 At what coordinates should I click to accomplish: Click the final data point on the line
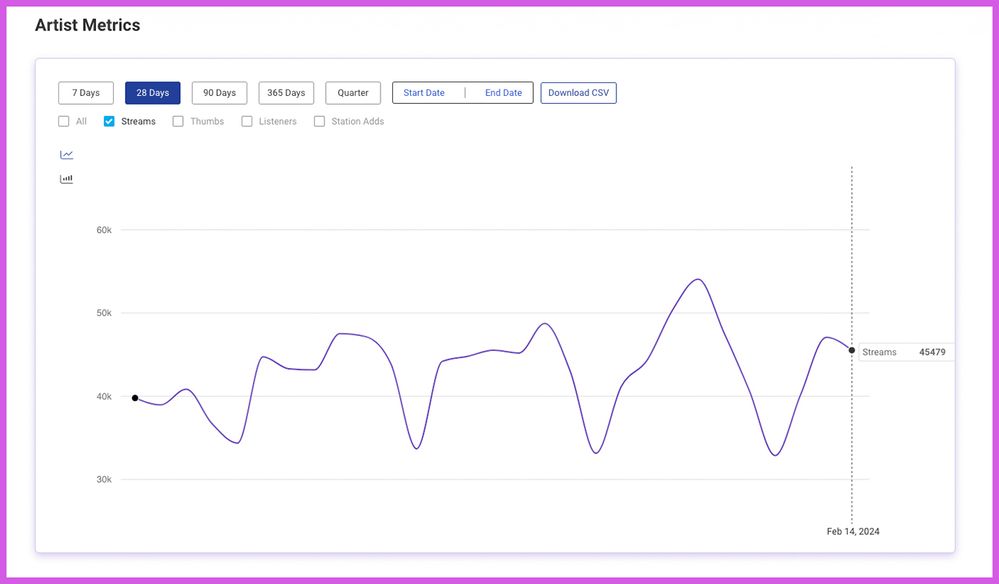tap(852, 350)
